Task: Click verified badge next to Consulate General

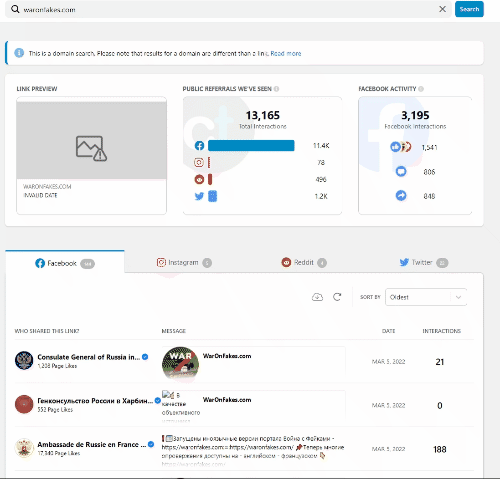Action: [x=145, y=357]
